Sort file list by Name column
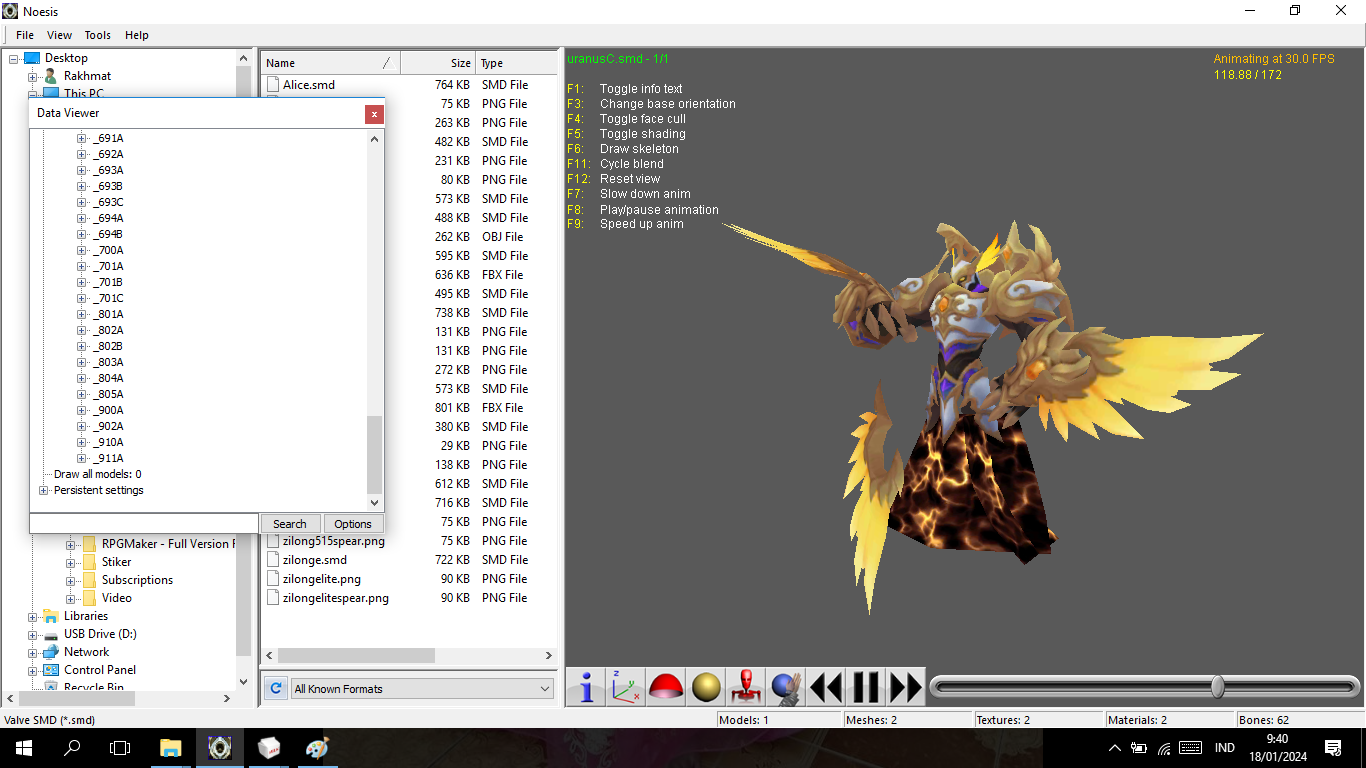Viewport: 1366px width, 768px height. (x=330, y=63)
